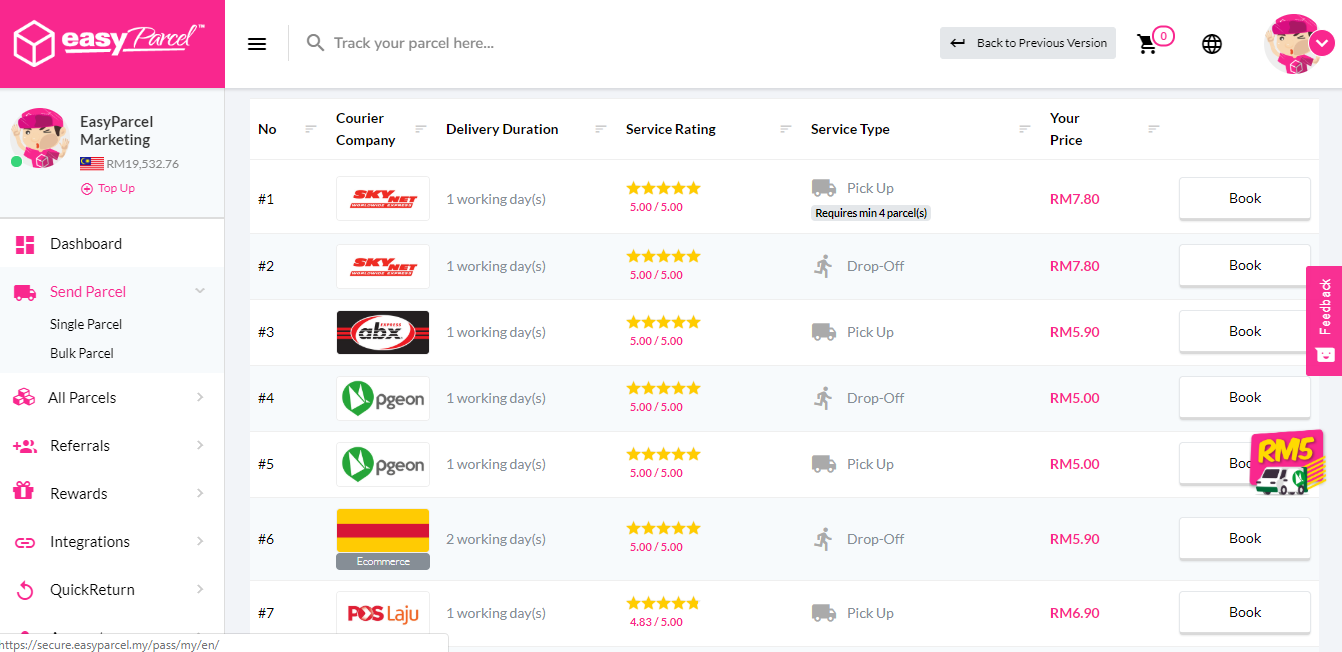
Task: Click the RM5 van promo badge
Action: click(1286, 463)
